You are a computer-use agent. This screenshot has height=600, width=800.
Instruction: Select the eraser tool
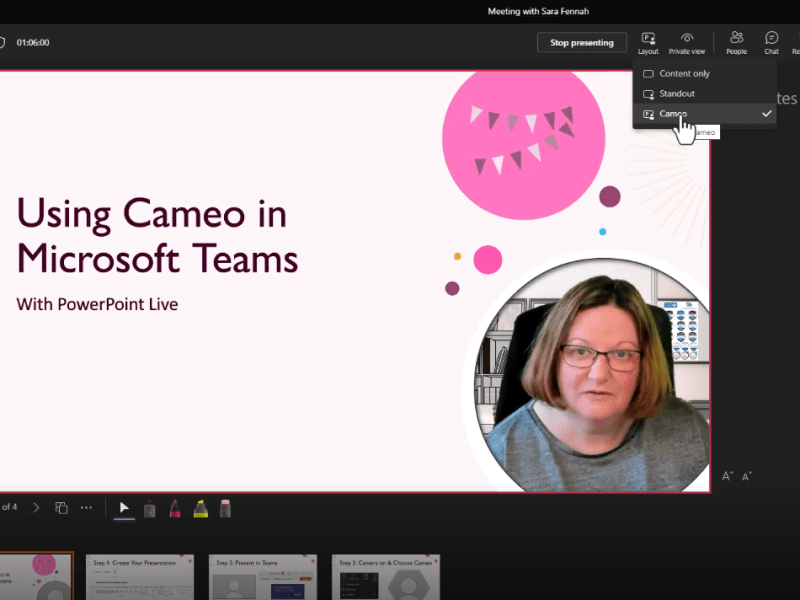(225, 508)
